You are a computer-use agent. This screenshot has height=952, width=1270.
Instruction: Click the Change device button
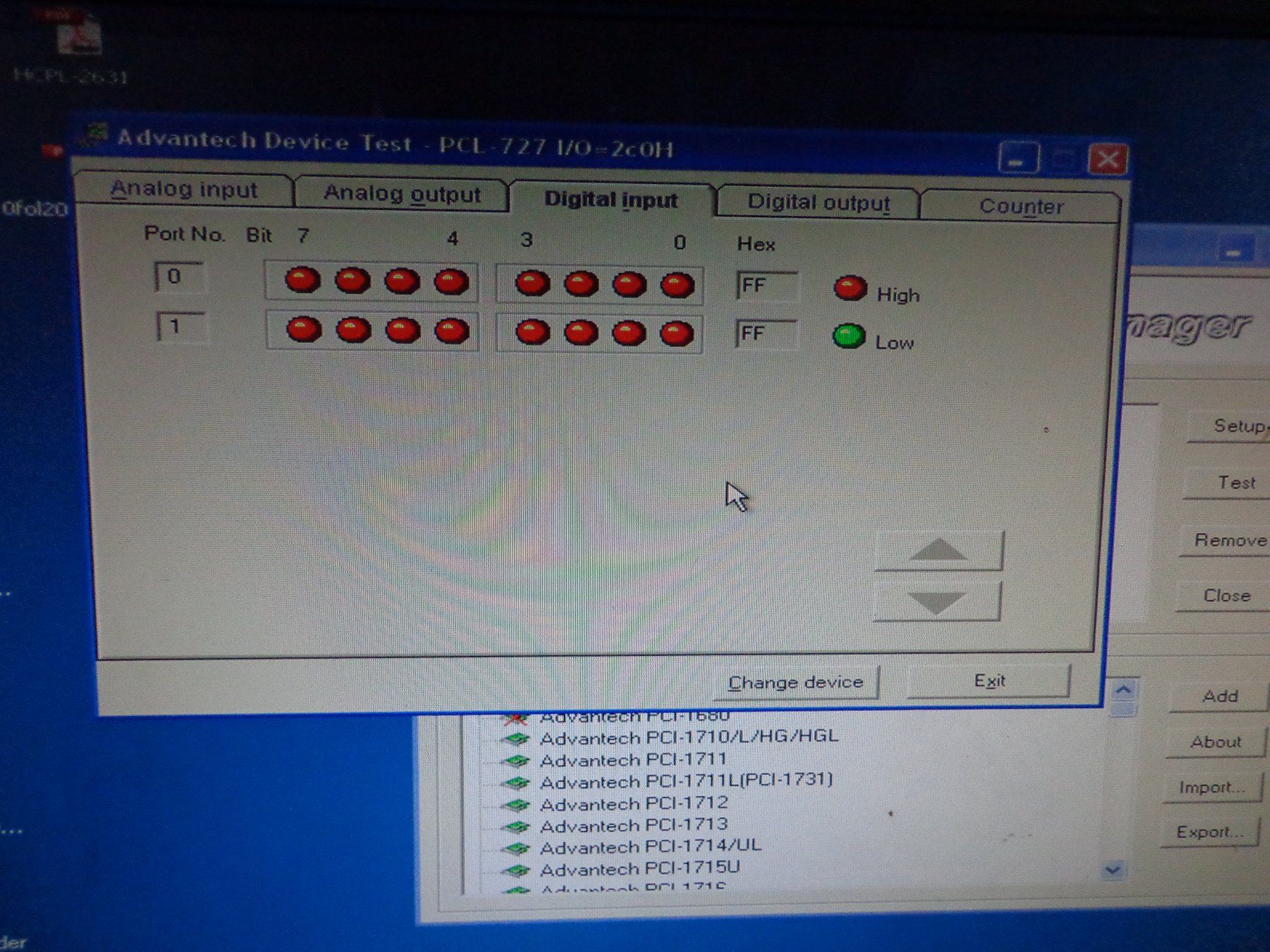[796, 683]
